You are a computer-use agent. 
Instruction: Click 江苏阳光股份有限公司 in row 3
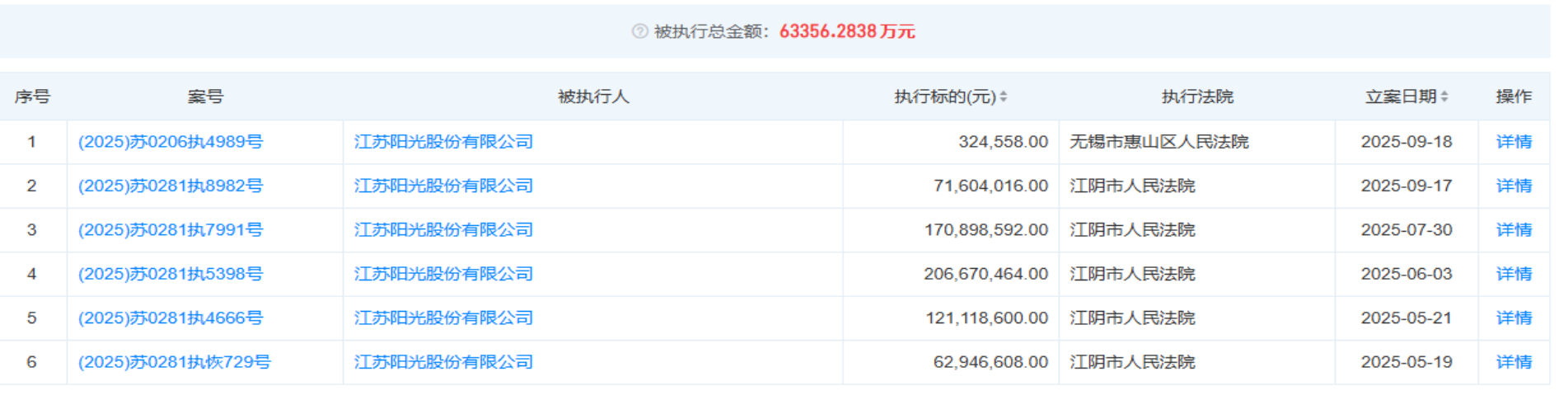point(443,230)
